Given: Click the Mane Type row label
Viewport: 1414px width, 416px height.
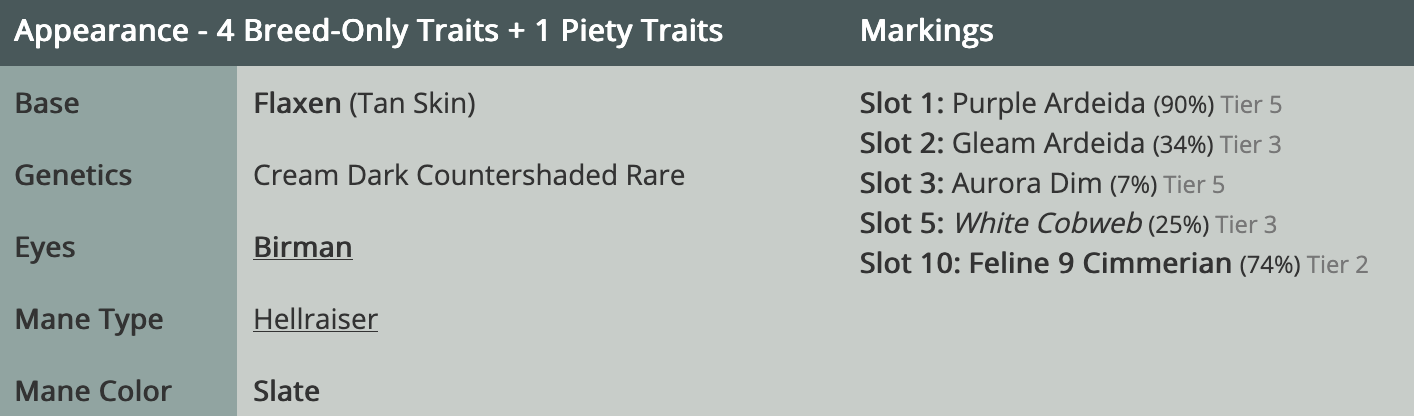Looking at the screenshot, I should click(x=89, y=319).
